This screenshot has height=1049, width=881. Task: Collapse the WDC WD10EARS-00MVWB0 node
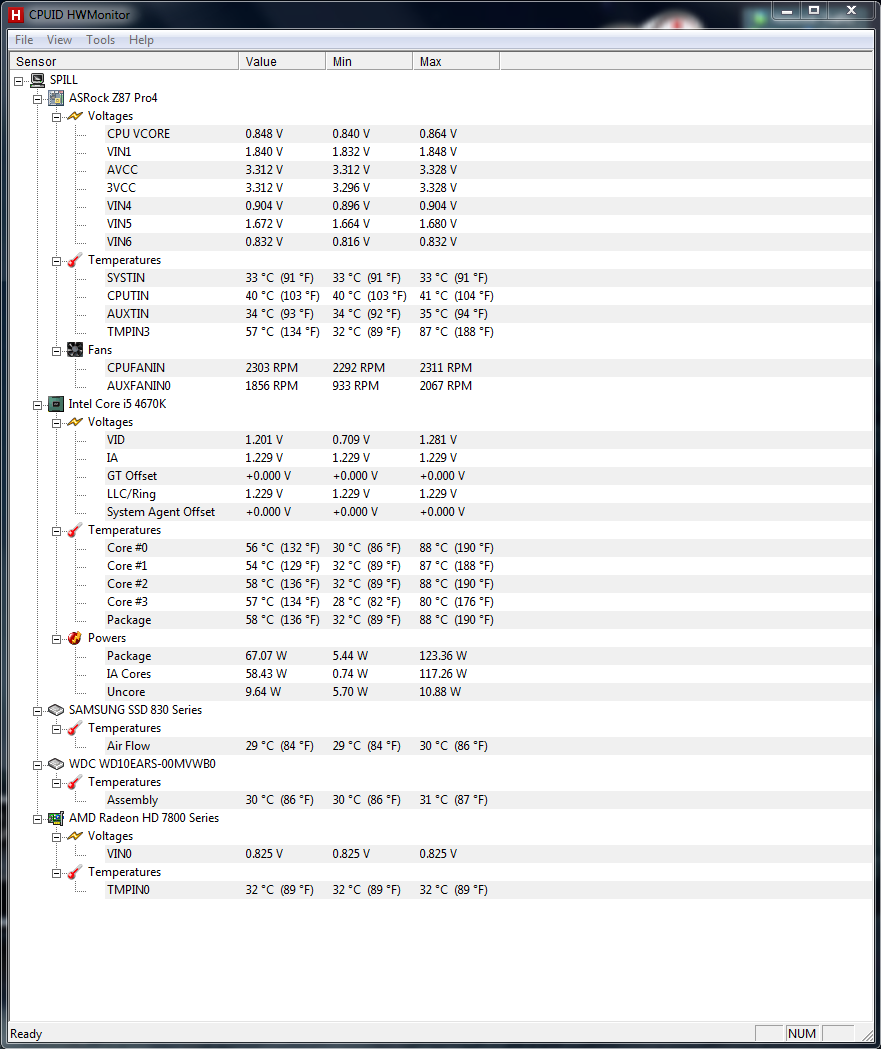(37, 765)
